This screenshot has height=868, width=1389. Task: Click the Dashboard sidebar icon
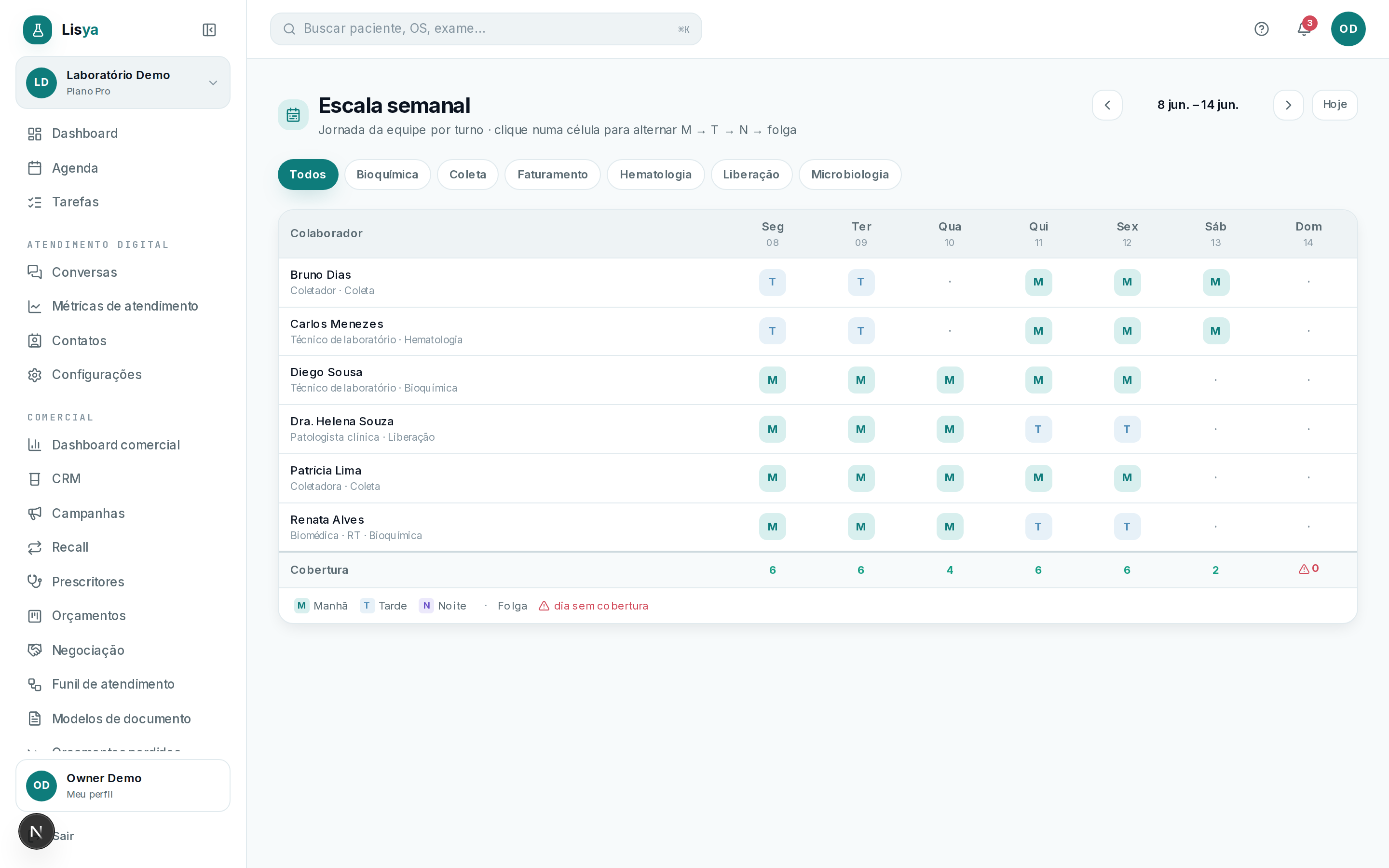tap(34, 134)
